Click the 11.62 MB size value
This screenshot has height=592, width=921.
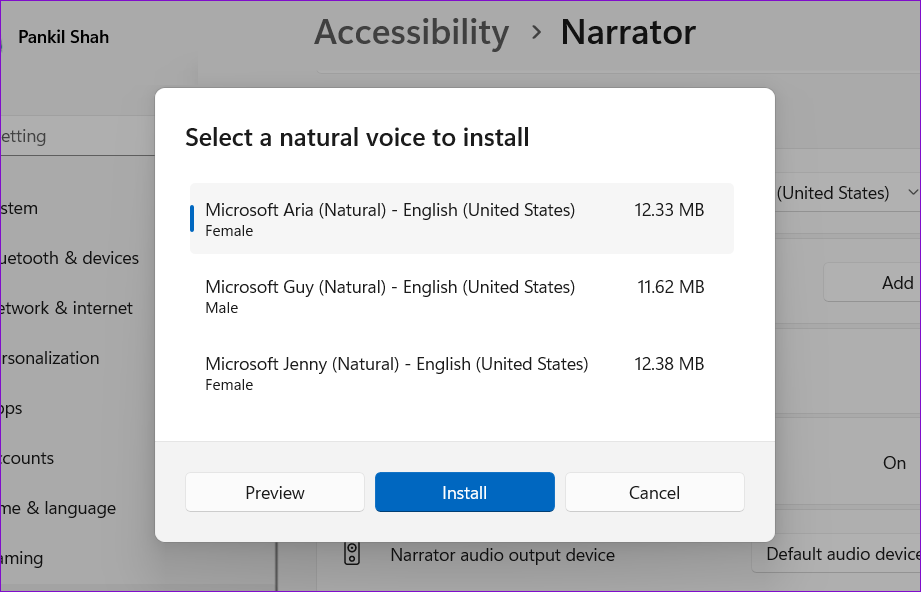point(671,287)
